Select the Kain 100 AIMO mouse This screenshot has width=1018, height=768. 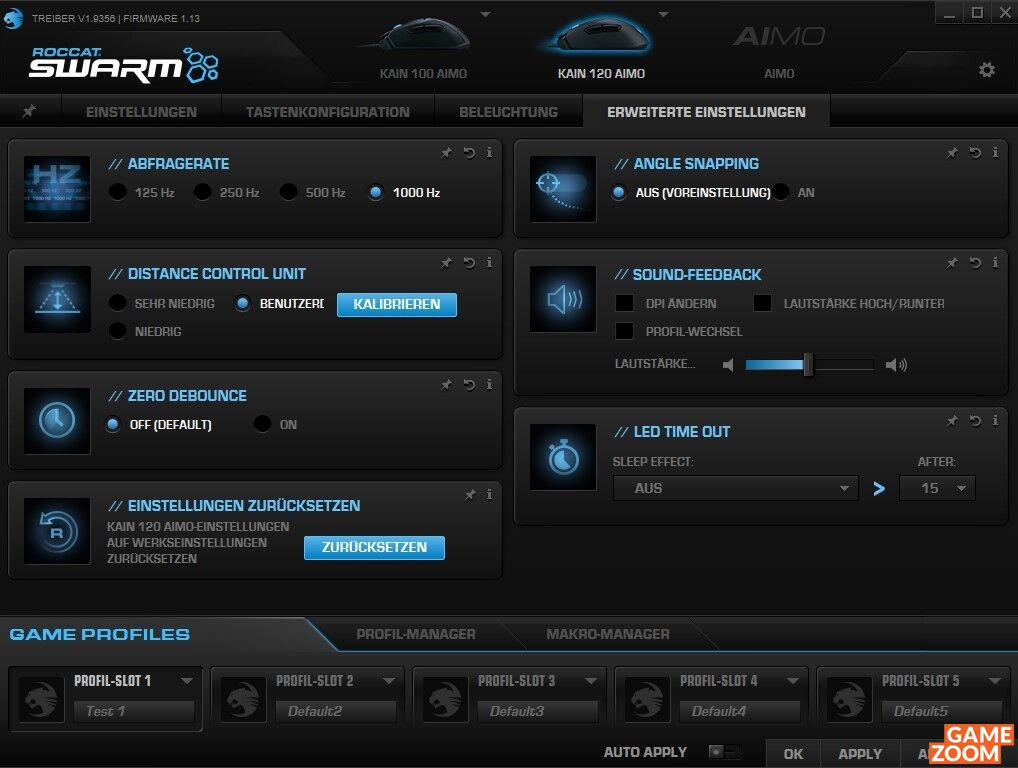423,49
